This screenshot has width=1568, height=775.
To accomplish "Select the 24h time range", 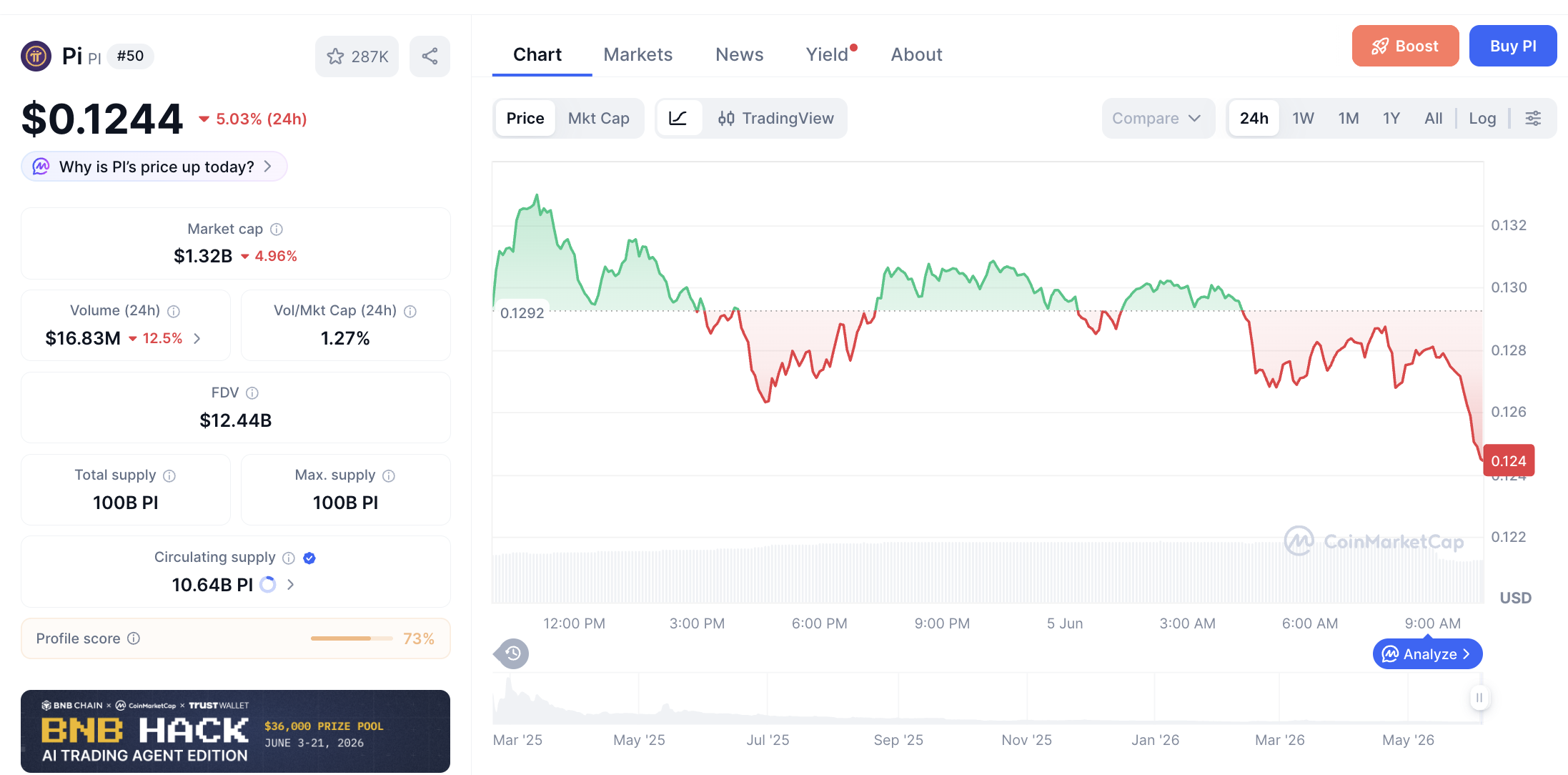I will [x=1254, y=118].
